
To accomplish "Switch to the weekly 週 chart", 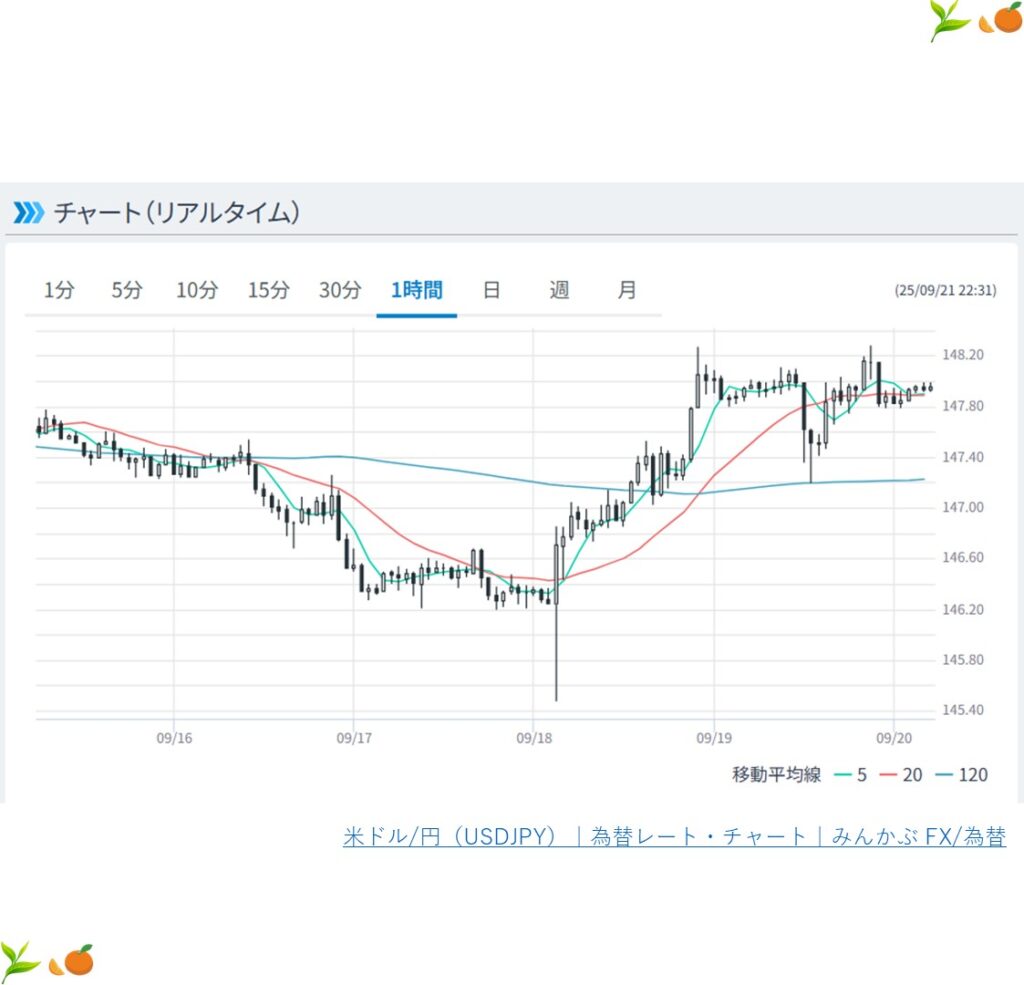I will (559, 291).
